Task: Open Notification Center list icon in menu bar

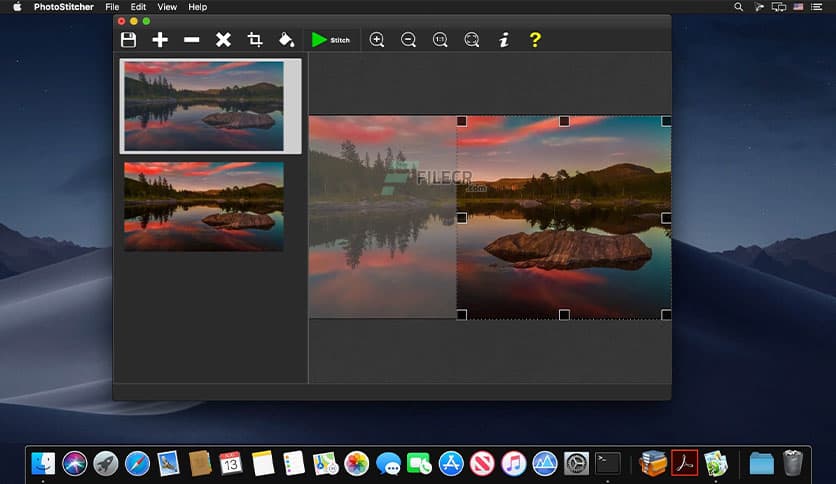Action: 816,7
